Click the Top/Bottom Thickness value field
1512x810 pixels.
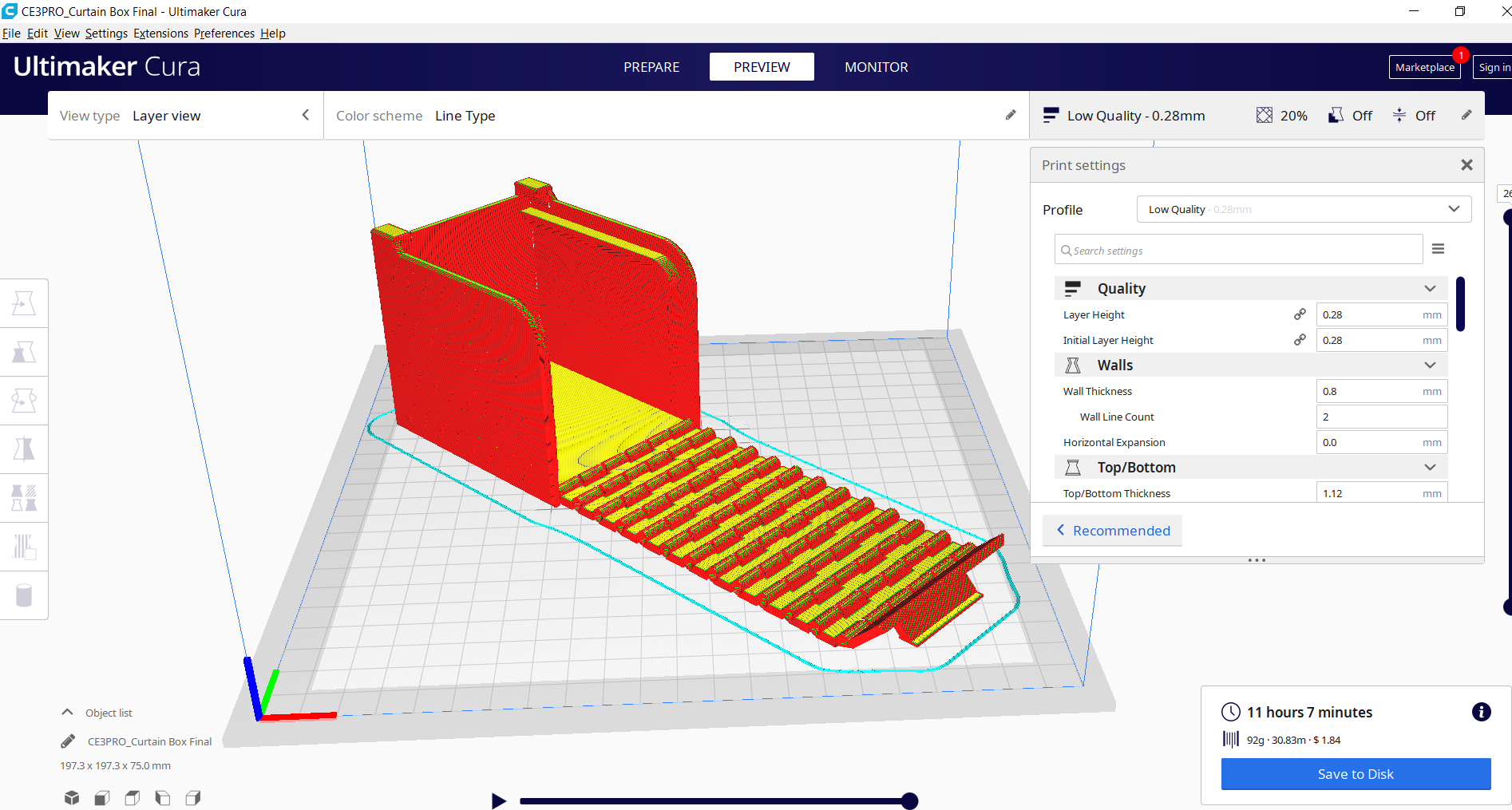(x=1382, y=492)
